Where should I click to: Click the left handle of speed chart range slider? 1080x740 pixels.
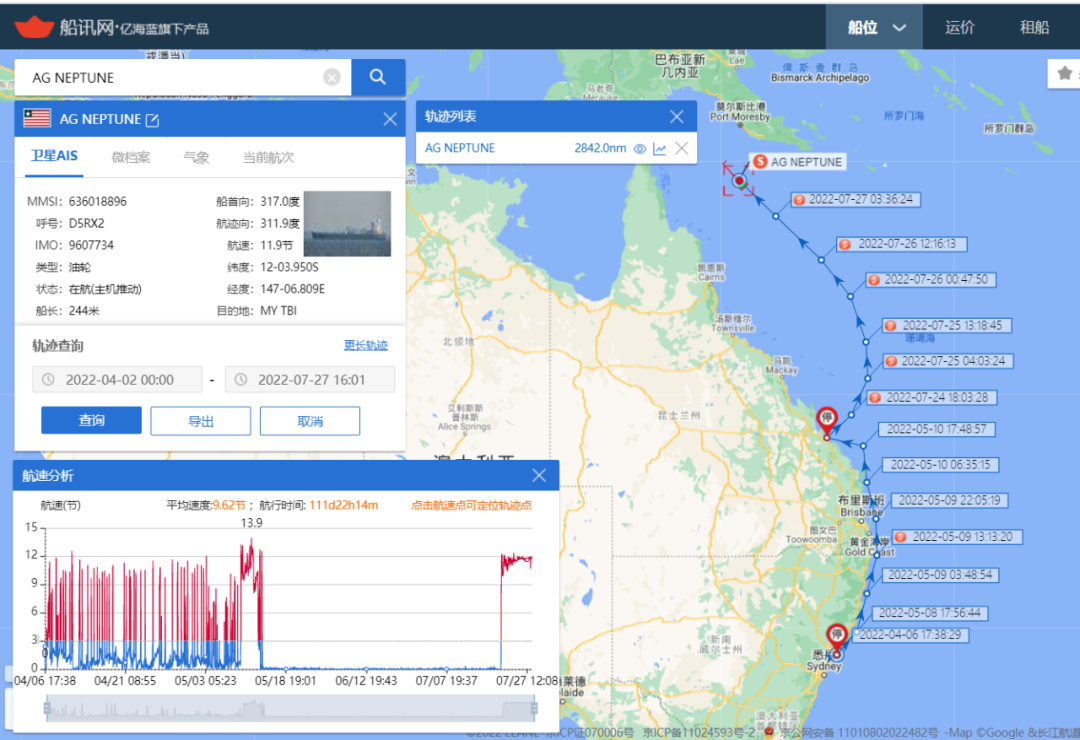(x=45, y=708)
